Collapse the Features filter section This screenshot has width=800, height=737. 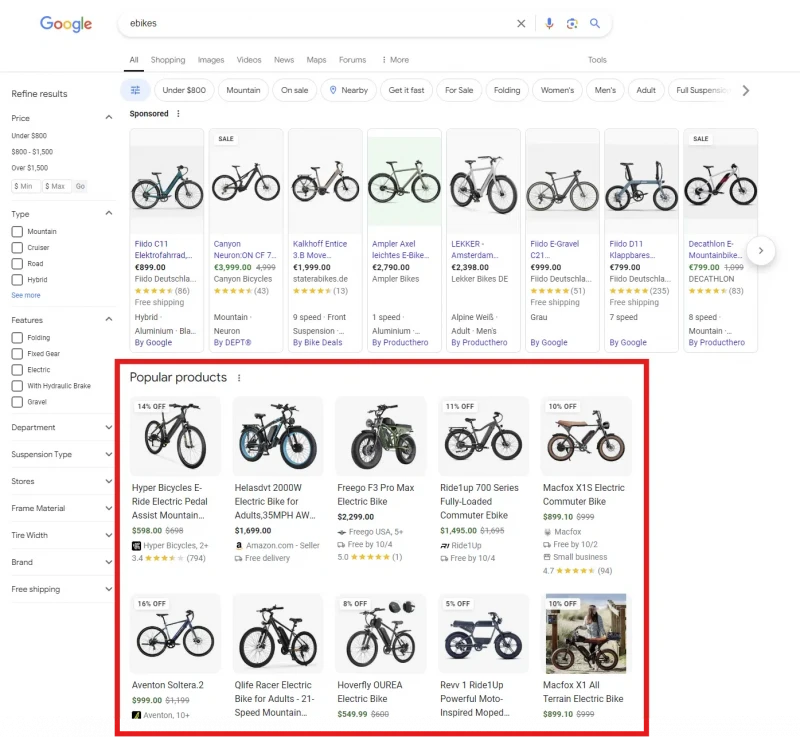coord(109,320)
